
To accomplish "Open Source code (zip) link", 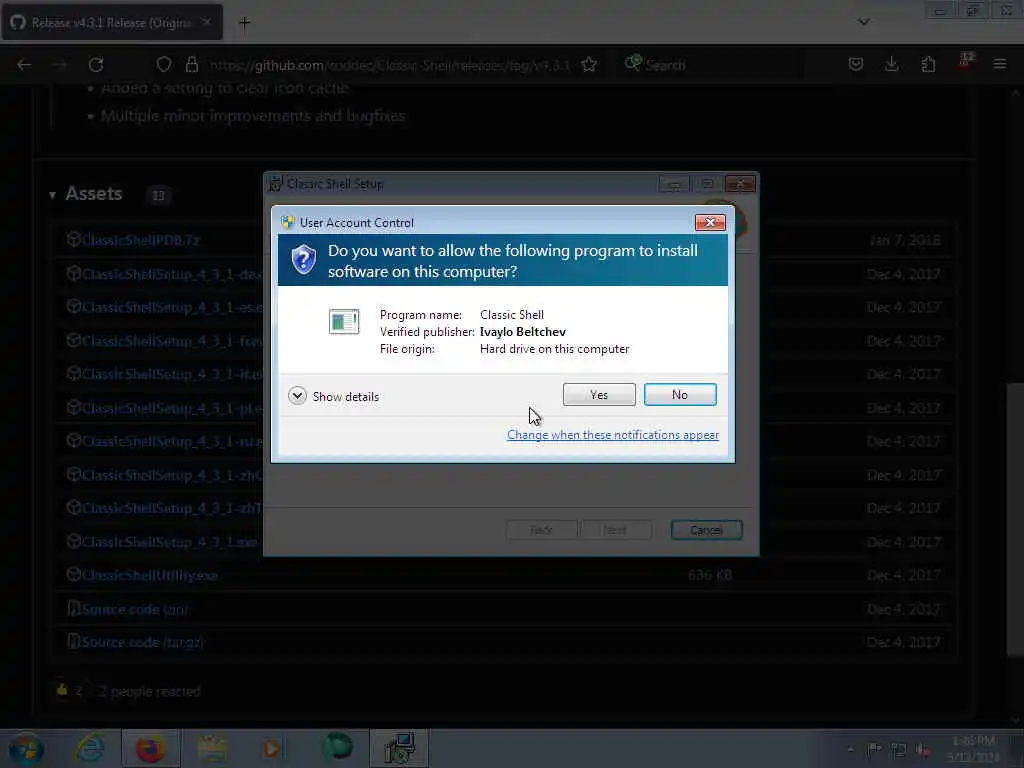I will [x=135, y=609].
